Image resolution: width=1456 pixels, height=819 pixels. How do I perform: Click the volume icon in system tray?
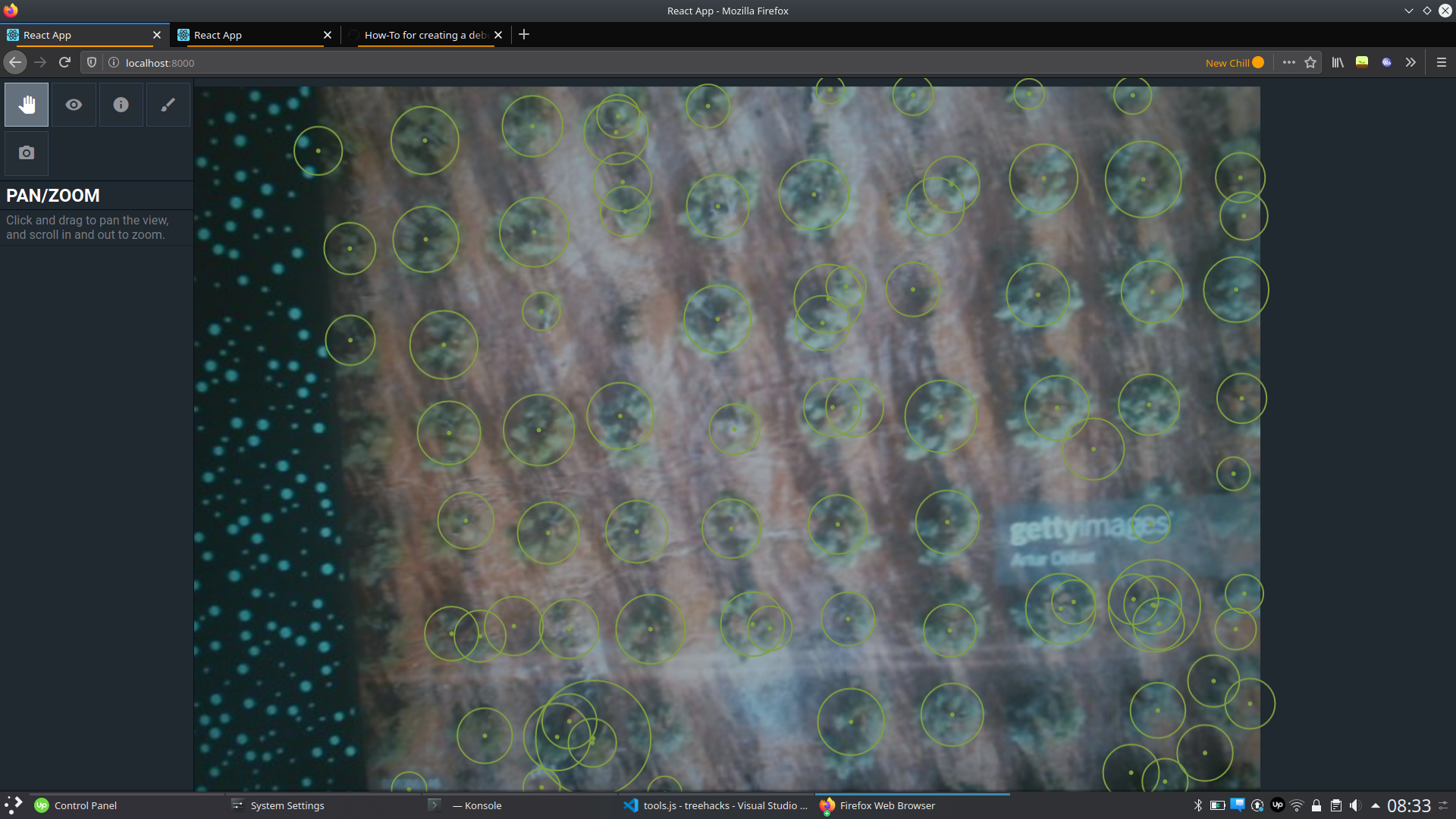[1355, 805]
